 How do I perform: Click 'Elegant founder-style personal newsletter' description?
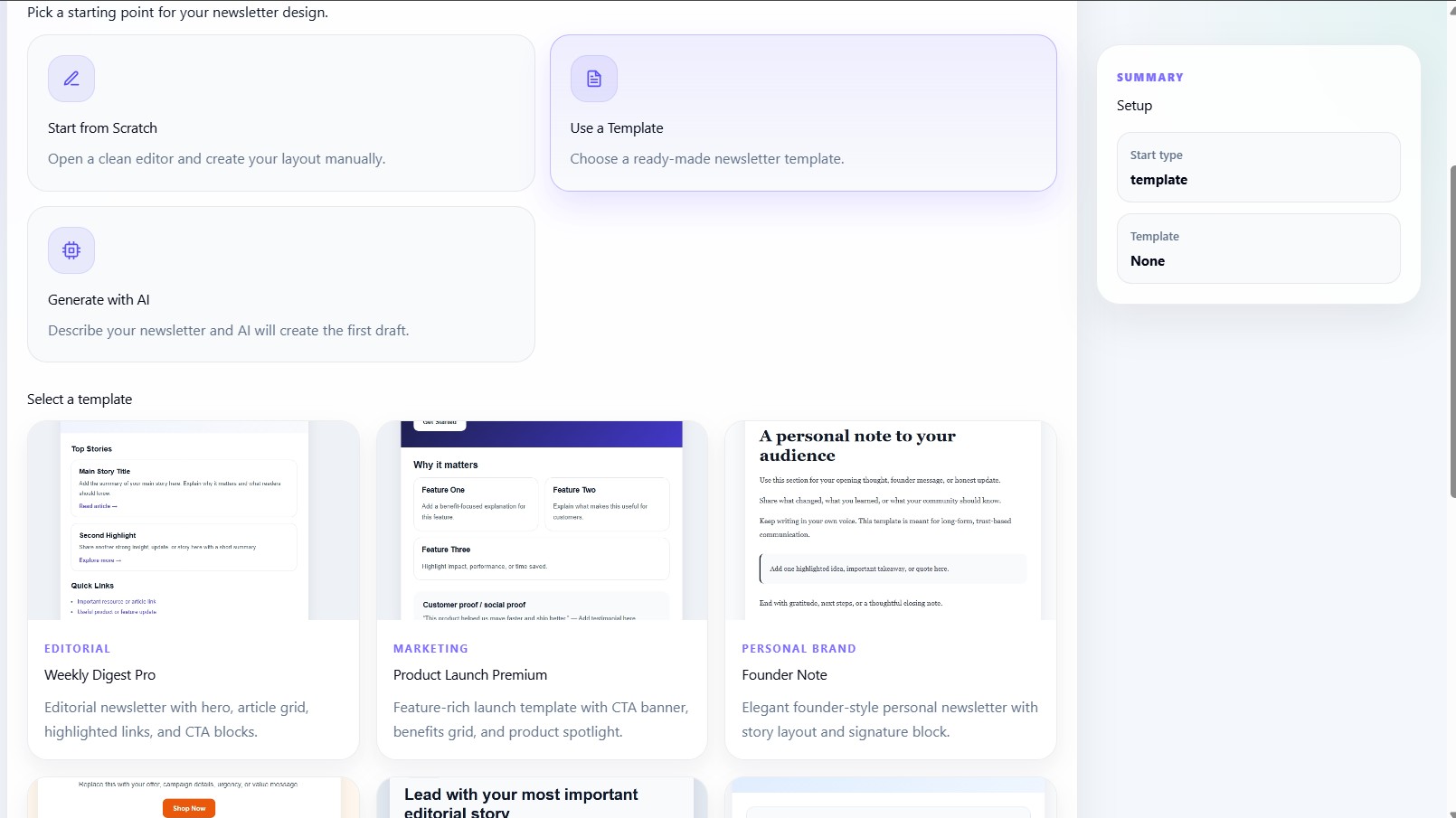tap(890, 719)
